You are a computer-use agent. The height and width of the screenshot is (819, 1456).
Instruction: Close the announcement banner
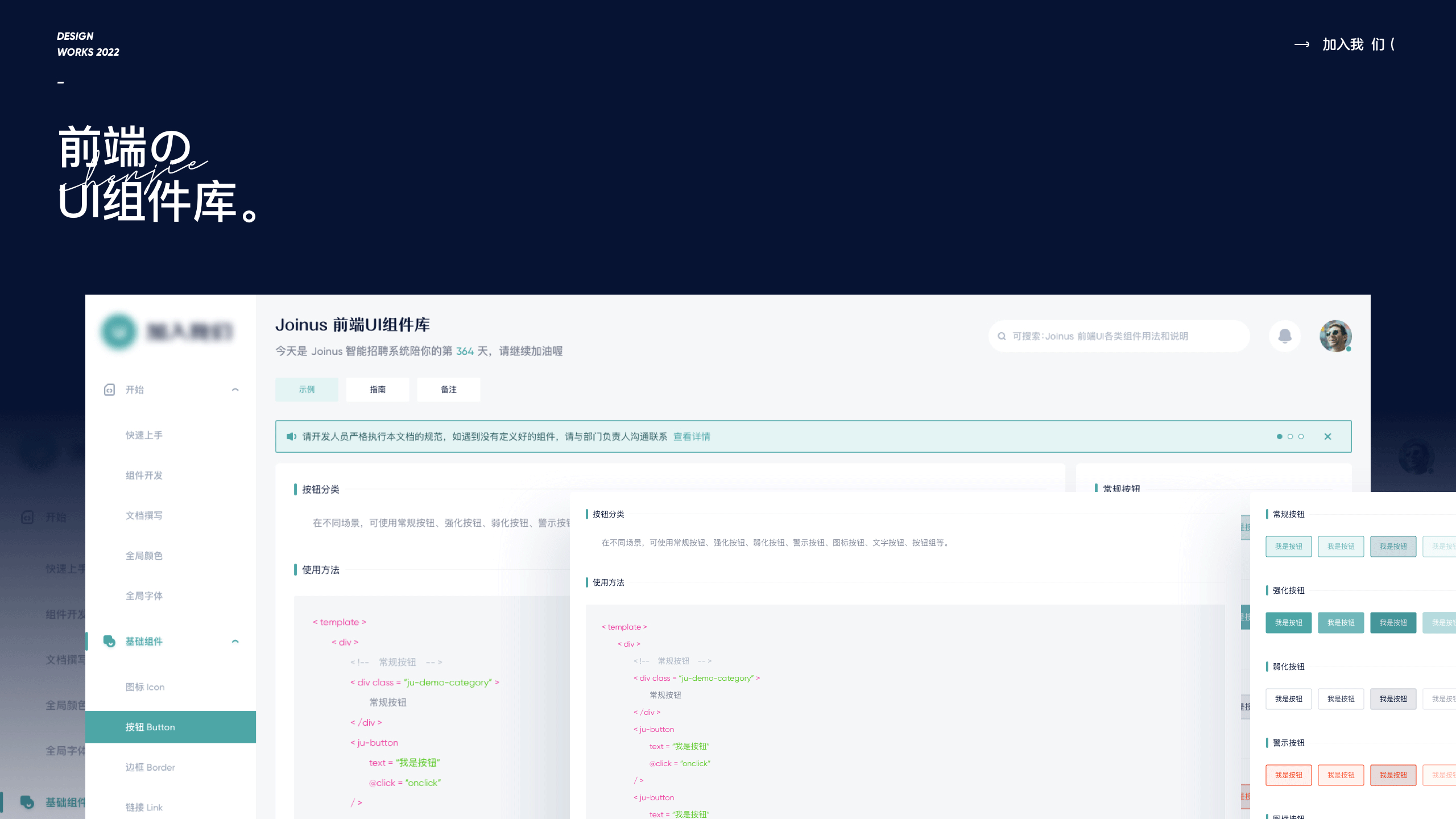[1327, 436]
